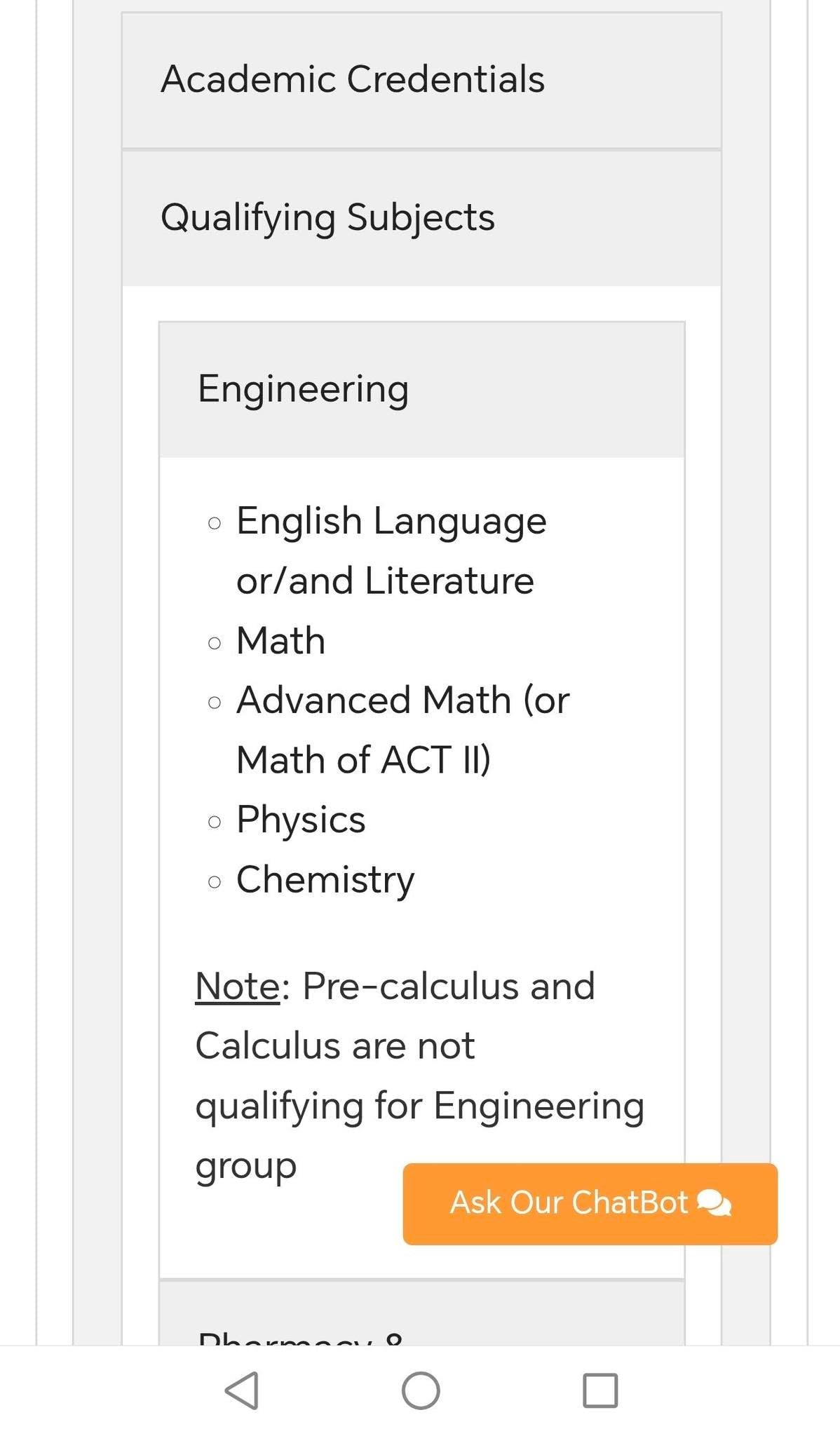Select the Physics list item
This screenshot has width=840, height=1436.
tap(301, 820)
